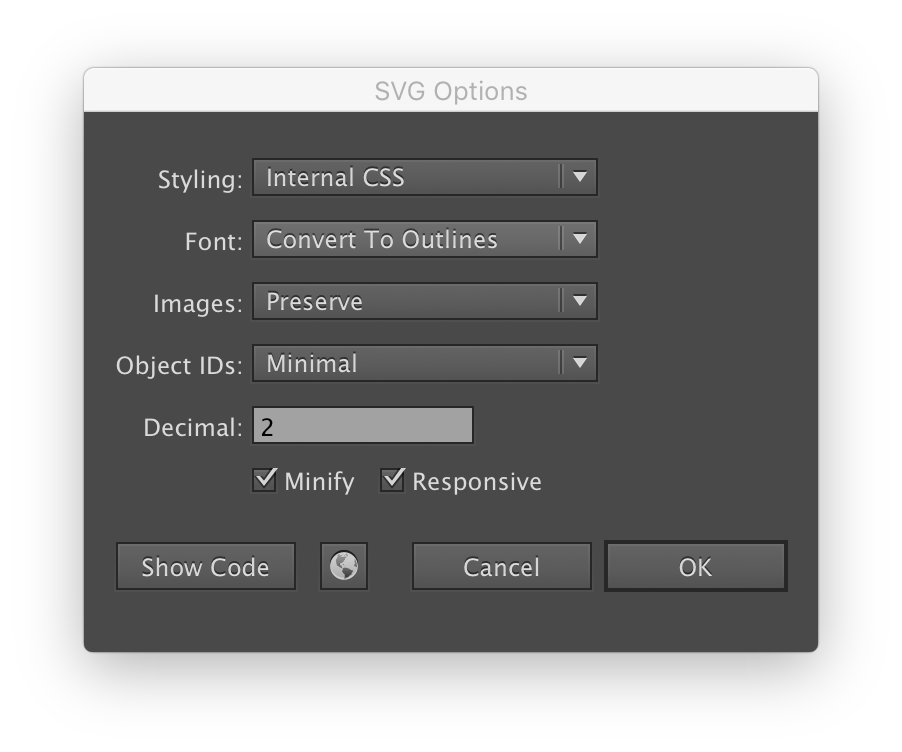Viewport: 902px width, 752px height.
Task: Click the Styling label
Action: 200,180
